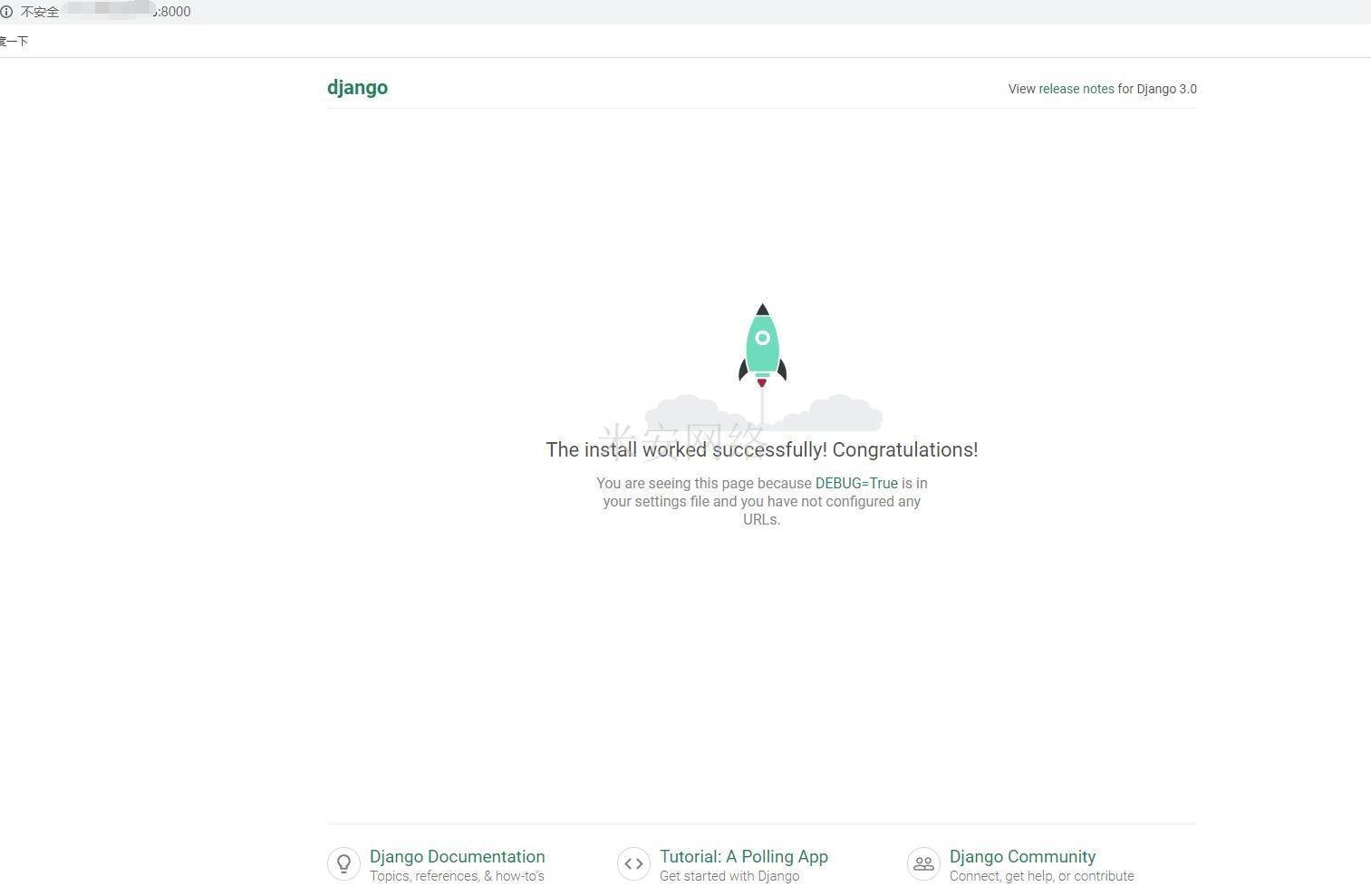
Task: Click the 'Get started with Django' text
Action: tap(729, 876)
